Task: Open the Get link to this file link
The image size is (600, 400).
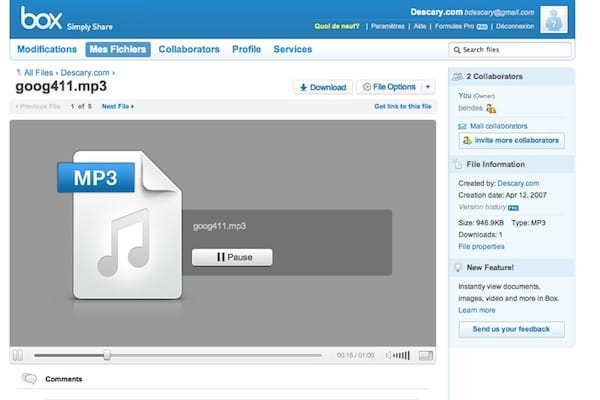Action: 403,106
